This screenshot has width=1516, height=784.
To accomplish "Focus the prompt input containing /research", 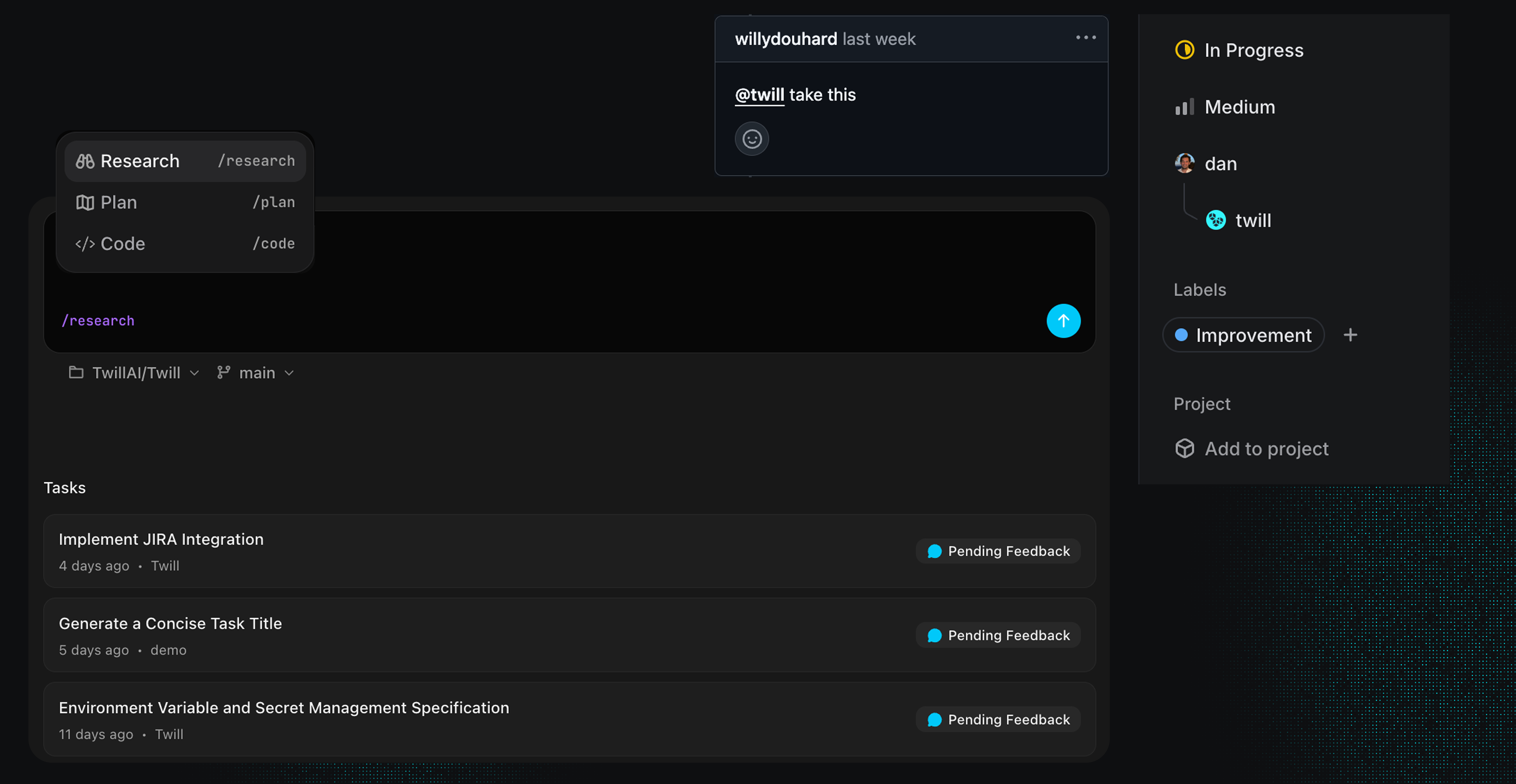I will [x=530, y=321].
